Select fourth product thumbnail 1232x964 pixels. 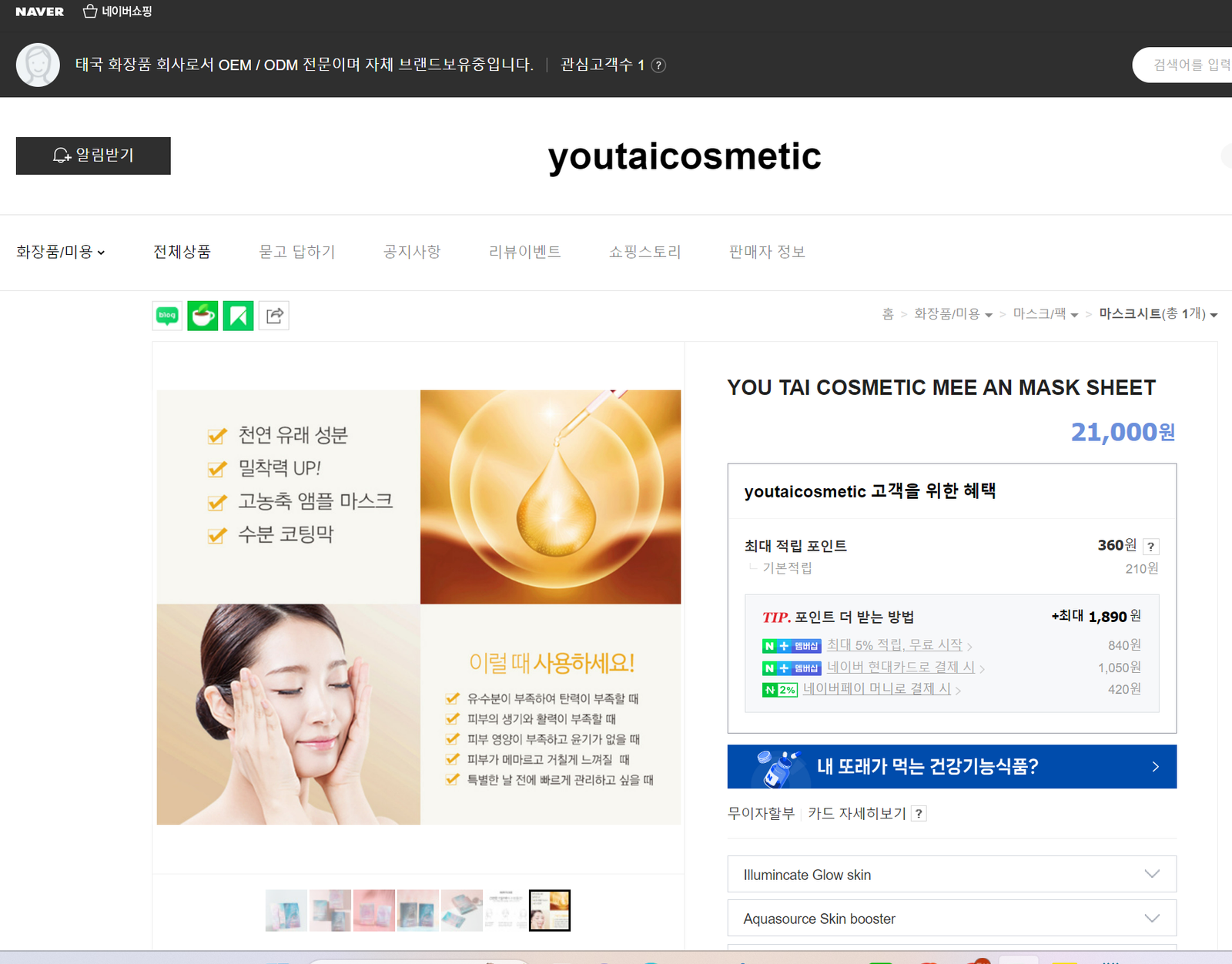pos(418,910)
